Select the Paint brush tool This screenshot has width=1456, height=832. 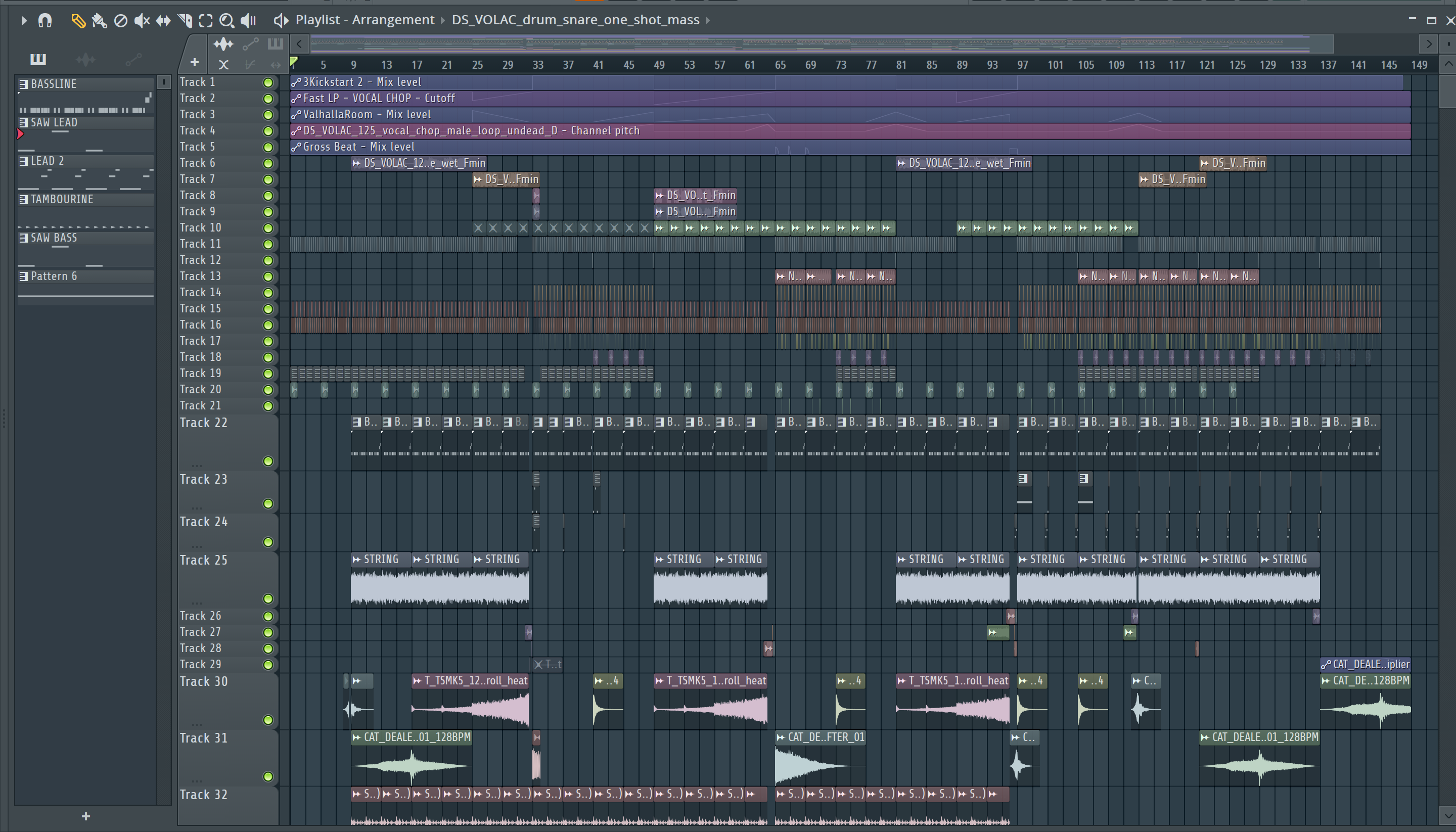tap(100, 21)
